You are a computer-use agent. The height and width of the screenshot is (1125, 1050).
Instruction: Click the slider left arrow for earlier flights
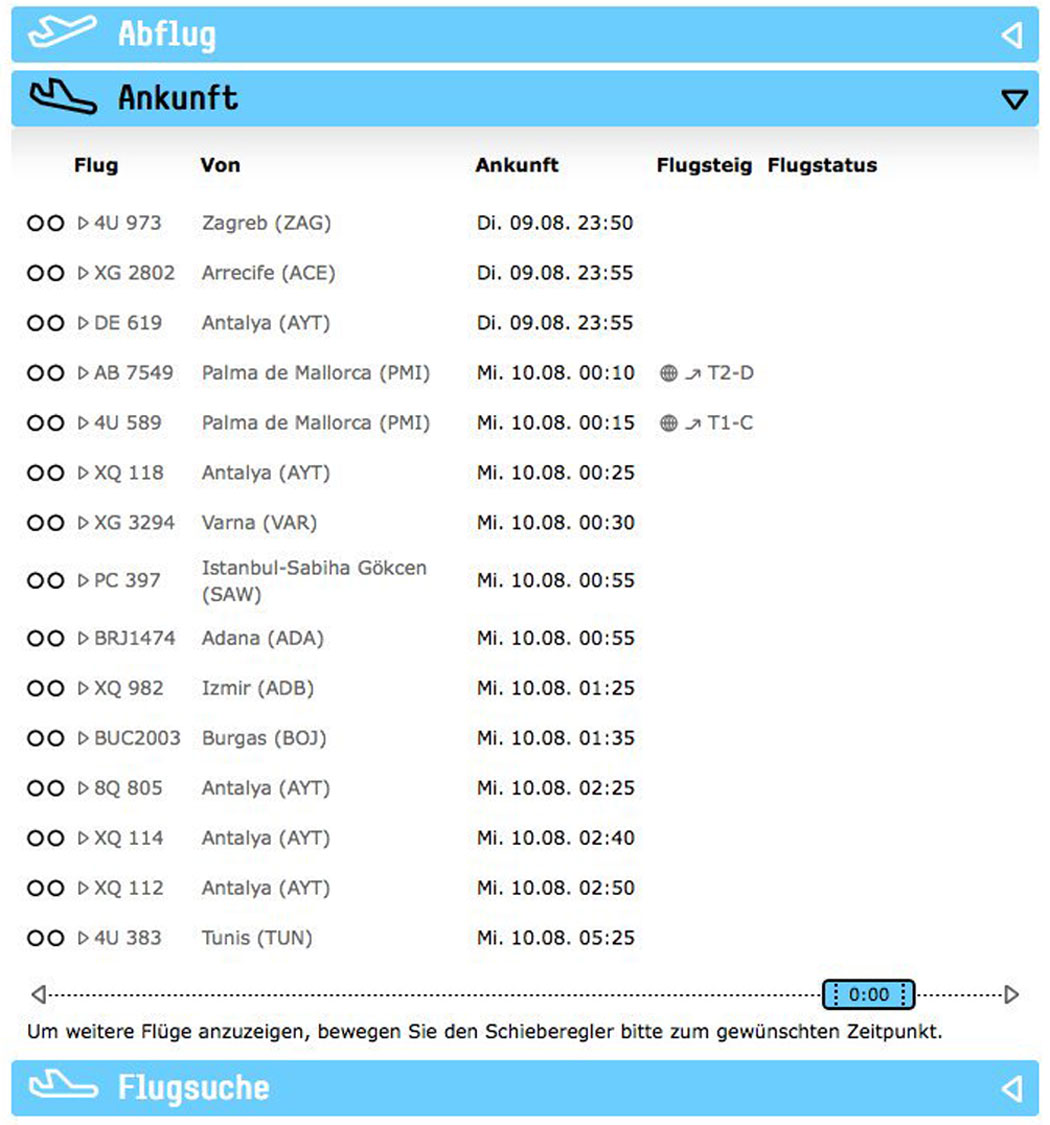pos(39,994)
